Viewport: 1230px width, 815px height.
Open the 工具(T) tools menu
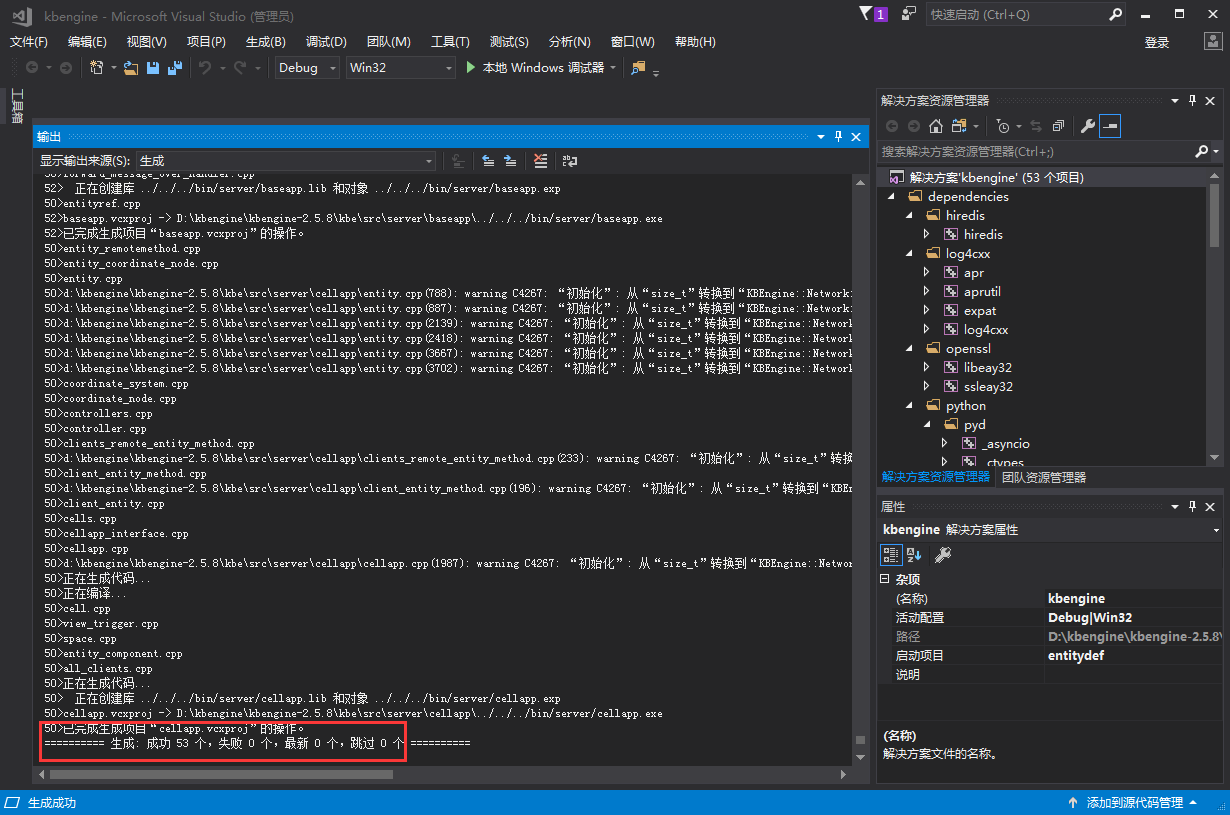tap(450, 42)
